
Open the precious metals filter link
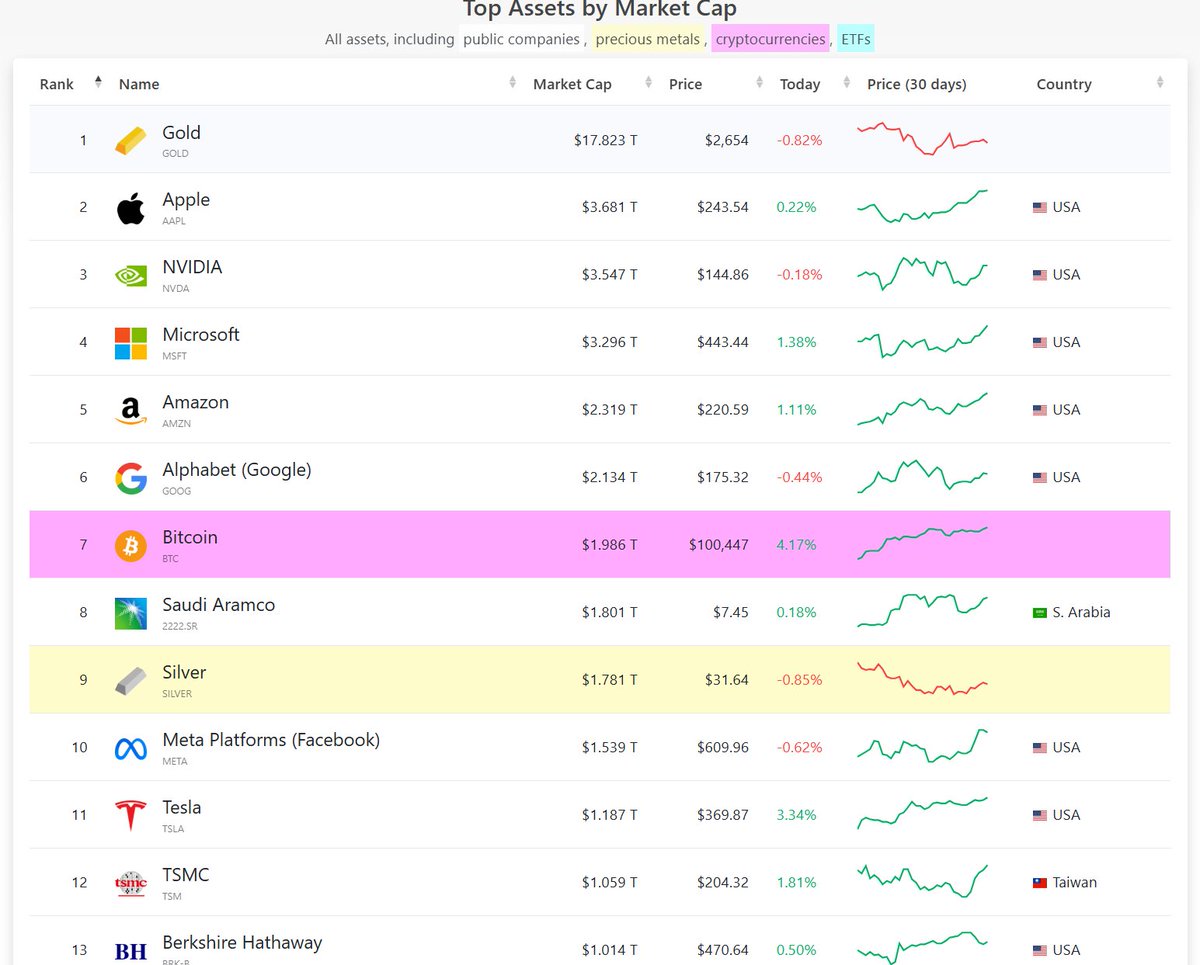pos(649,39)
